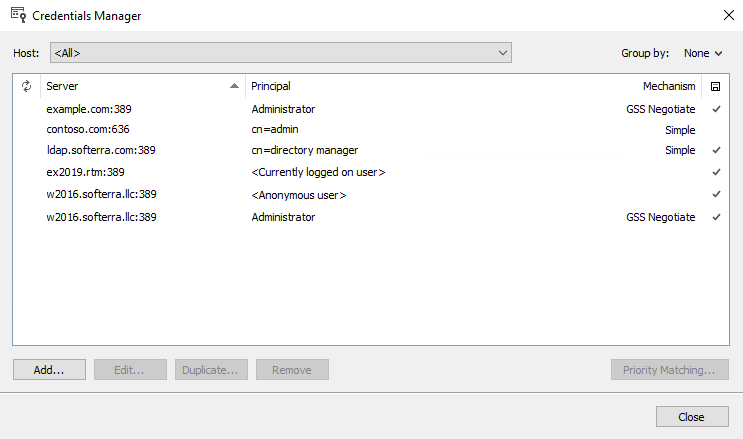Click the refresh icon in the list header

tap(27, 86)
